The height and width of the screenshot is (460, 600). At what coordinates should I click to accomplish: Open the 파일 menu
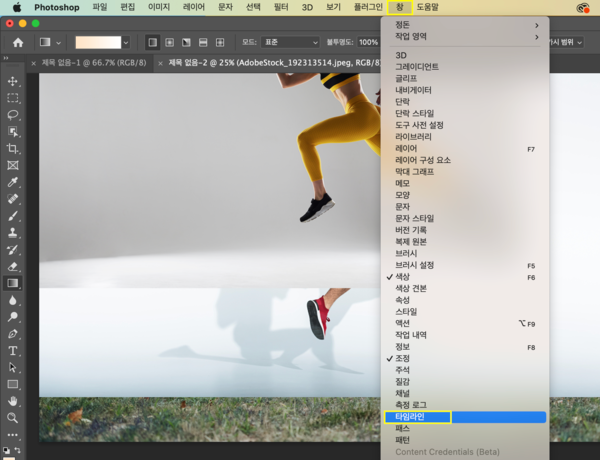pos(100,7)
